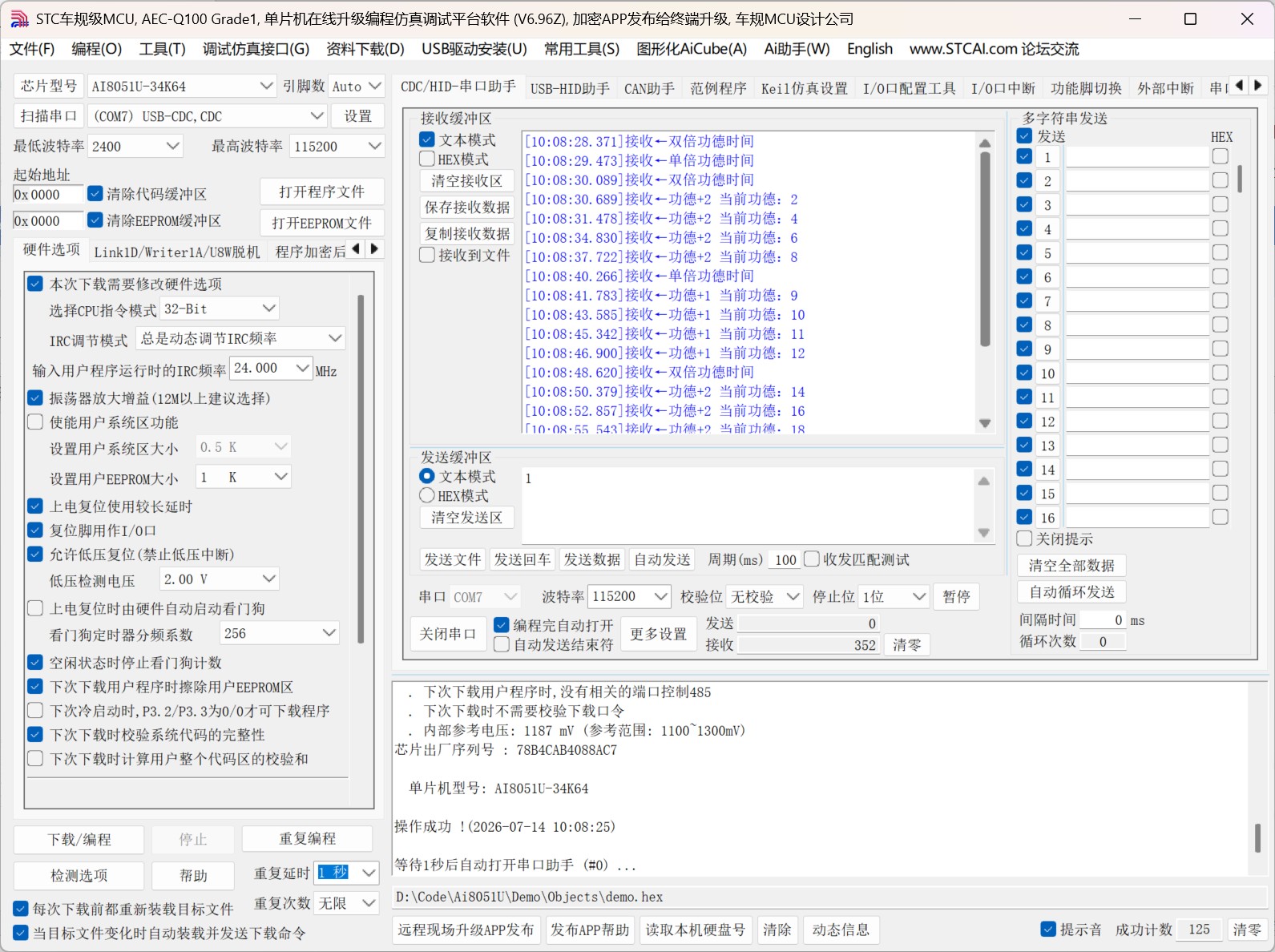Enable 关闭提示 checkbox
The image size is (1275, 952).
pyautogui.click(x=1024, y=539)
